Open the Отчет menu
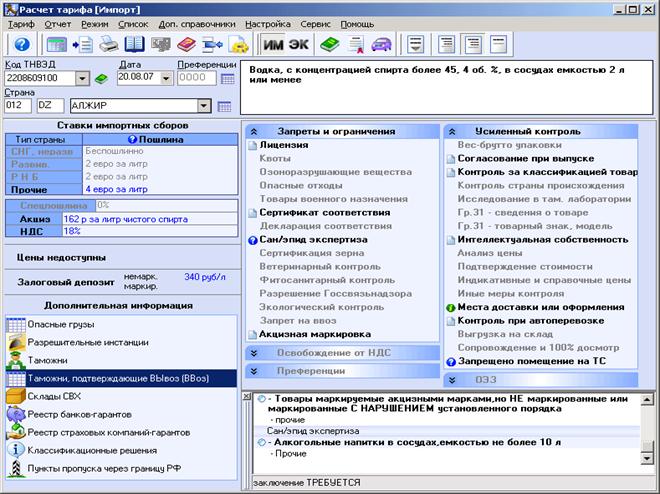 pyautogui.click(x=58, y=24)
